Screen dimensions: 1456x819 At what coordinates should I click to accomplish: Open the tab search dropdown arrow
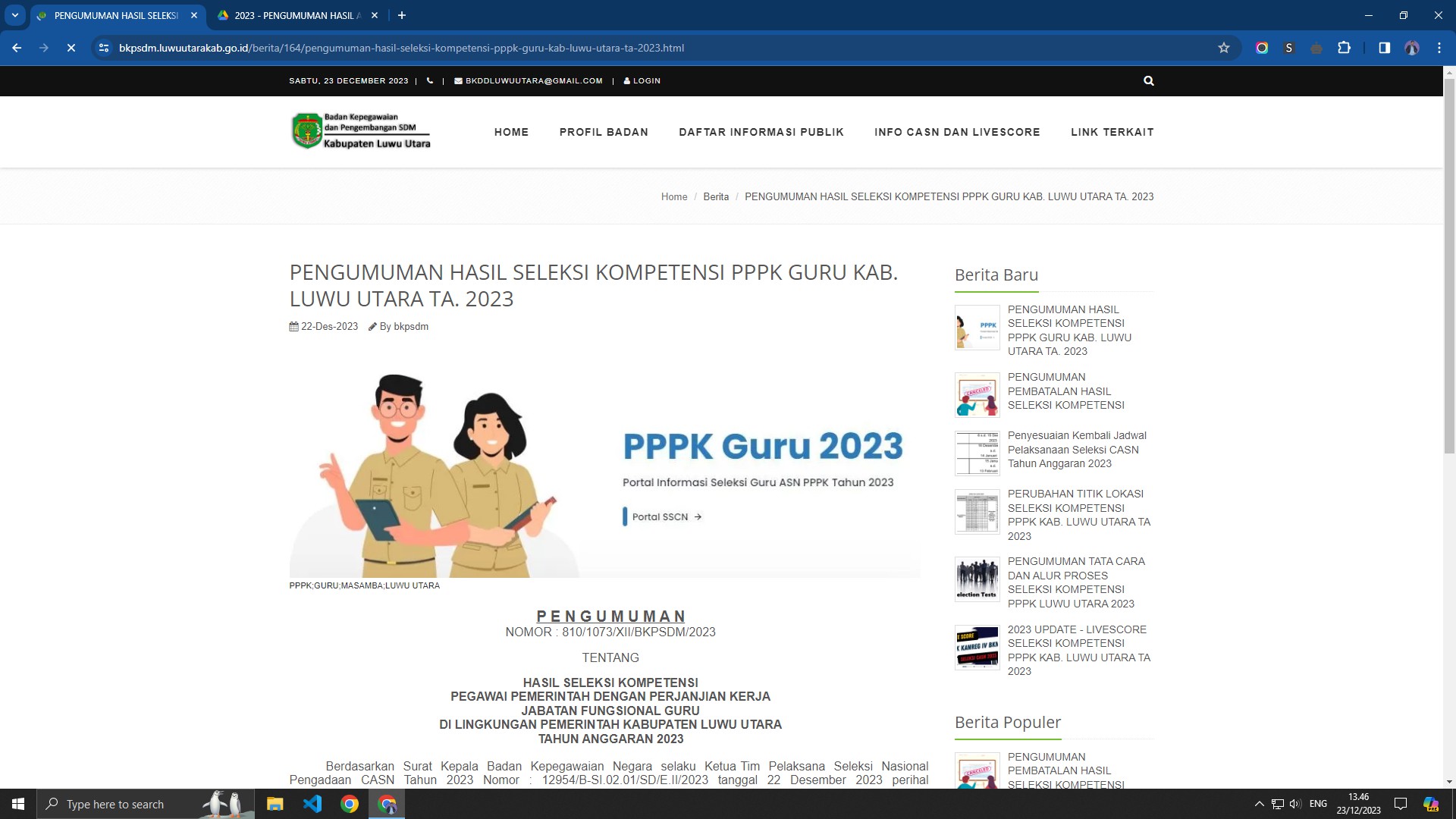pyautogui.click(x=15, y=15)
